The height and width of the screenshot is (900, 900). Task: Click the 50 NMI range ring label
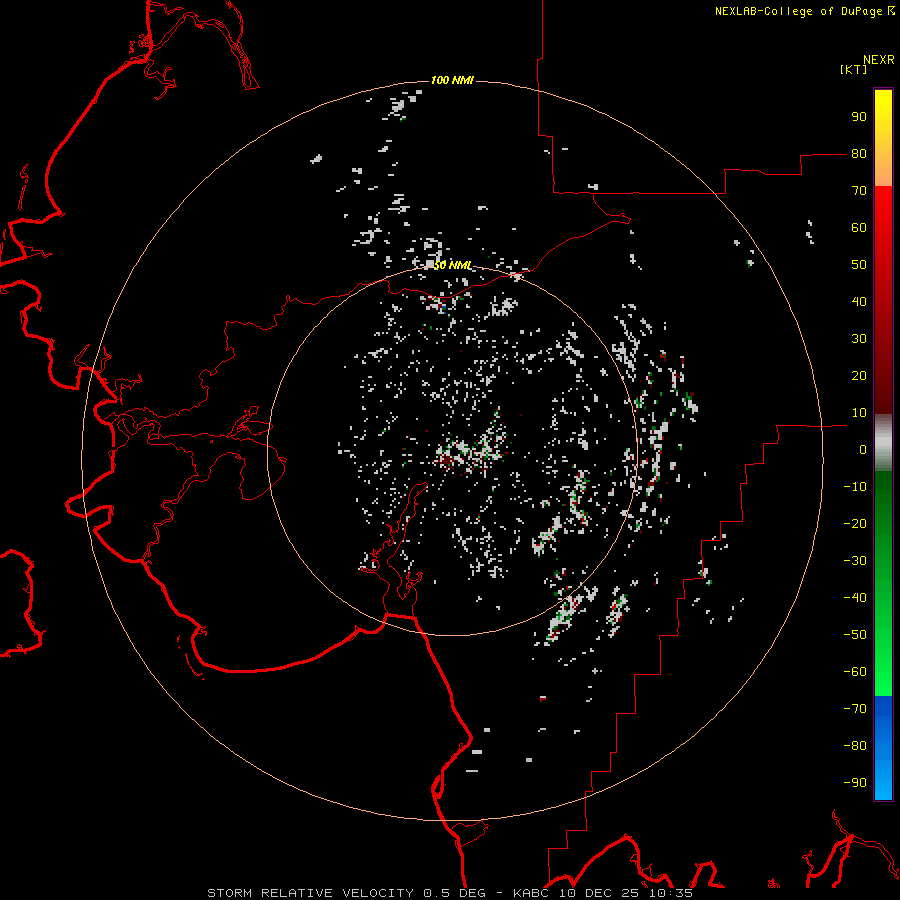(x=452, y=265)
